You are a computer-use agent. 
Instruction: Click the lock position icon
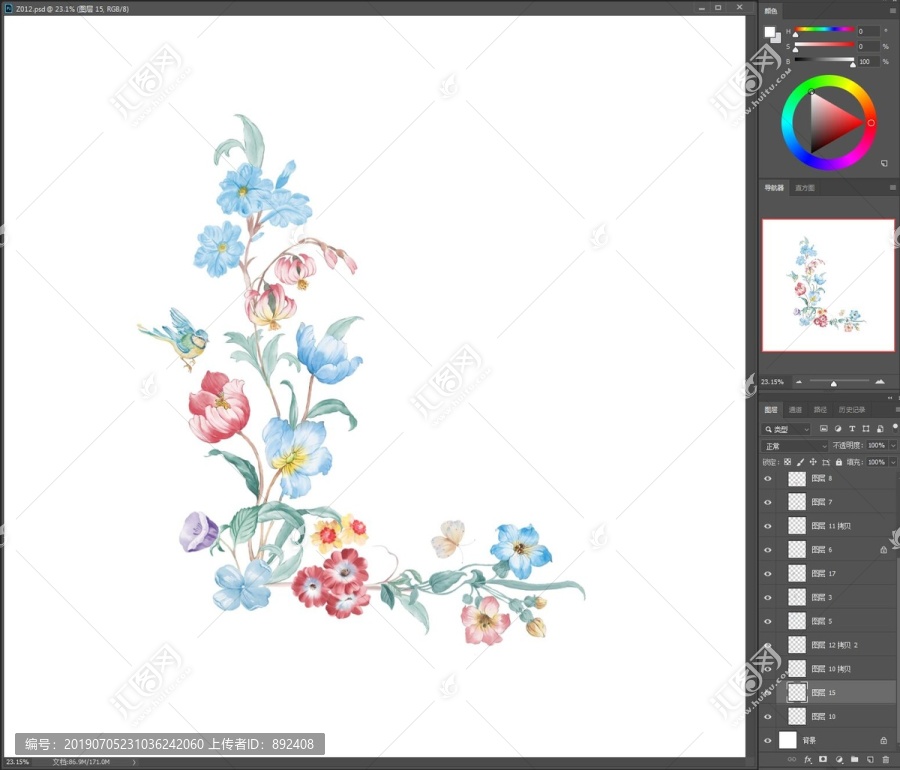(813, 462)
